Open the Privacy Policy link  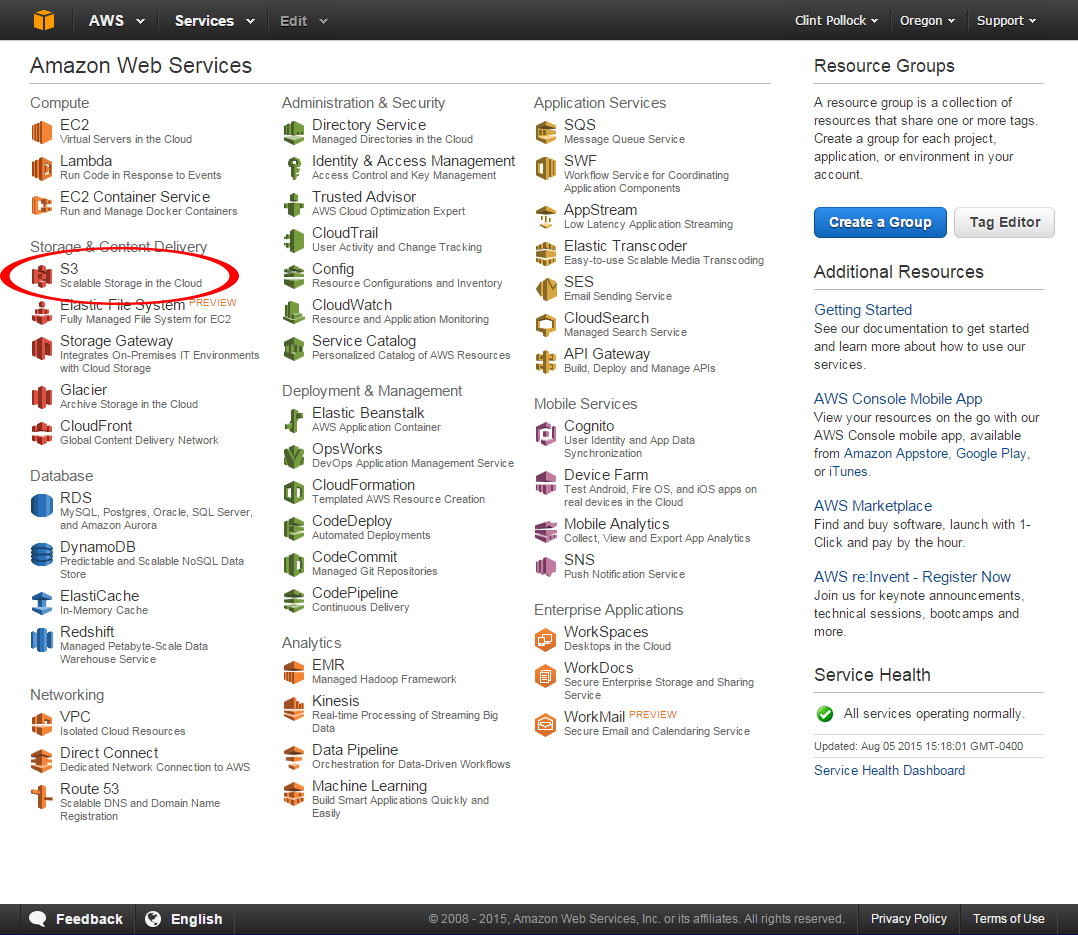click(x=908, y=919)
